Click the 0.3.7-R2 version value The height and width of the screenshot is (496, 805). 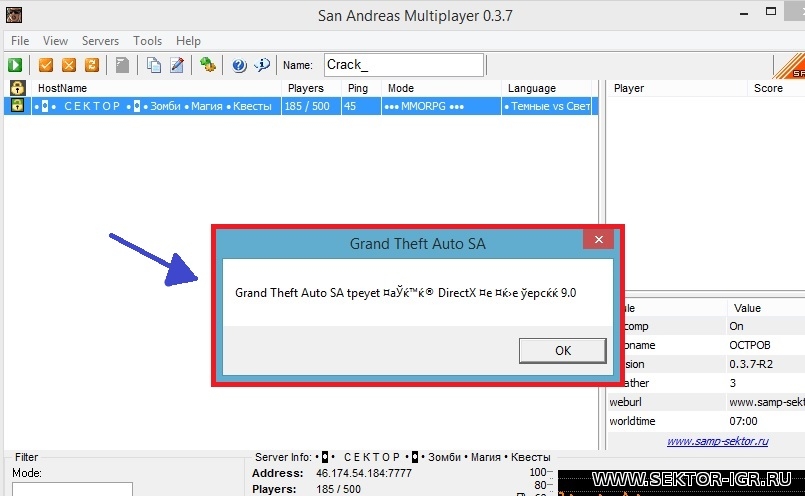tap(751, 364)
